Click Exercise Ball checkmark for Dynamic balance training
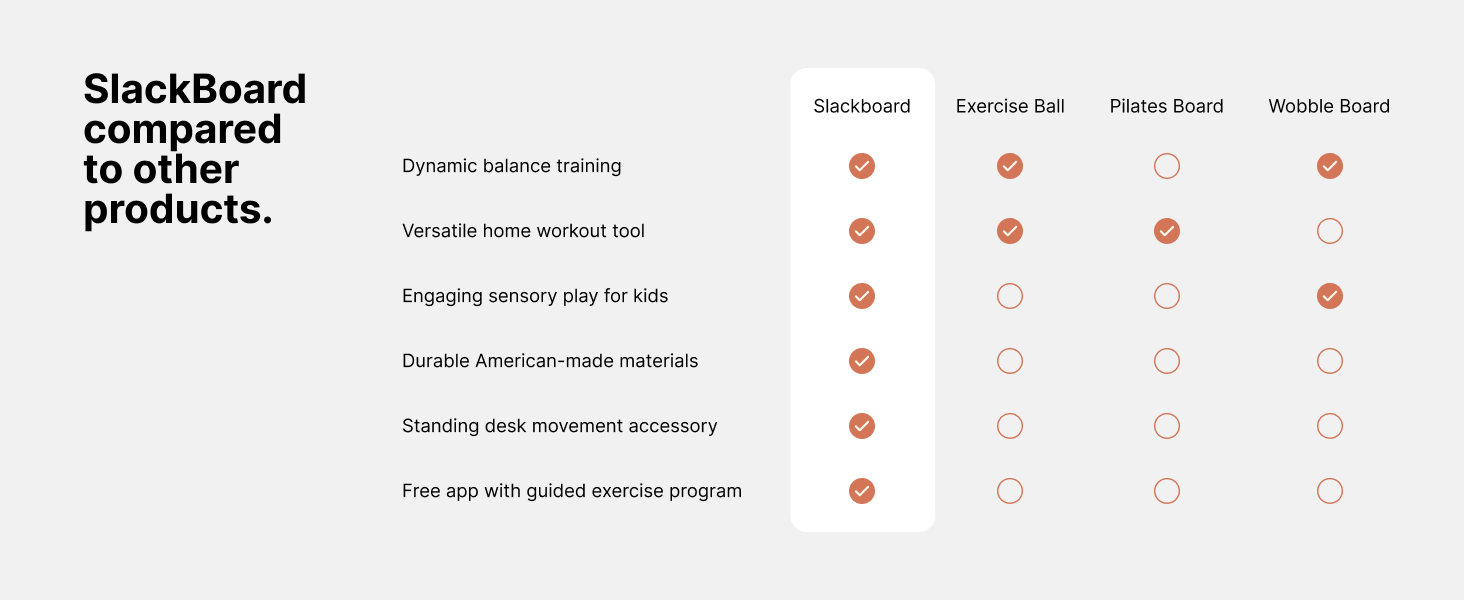 (x=1010, y=166)
